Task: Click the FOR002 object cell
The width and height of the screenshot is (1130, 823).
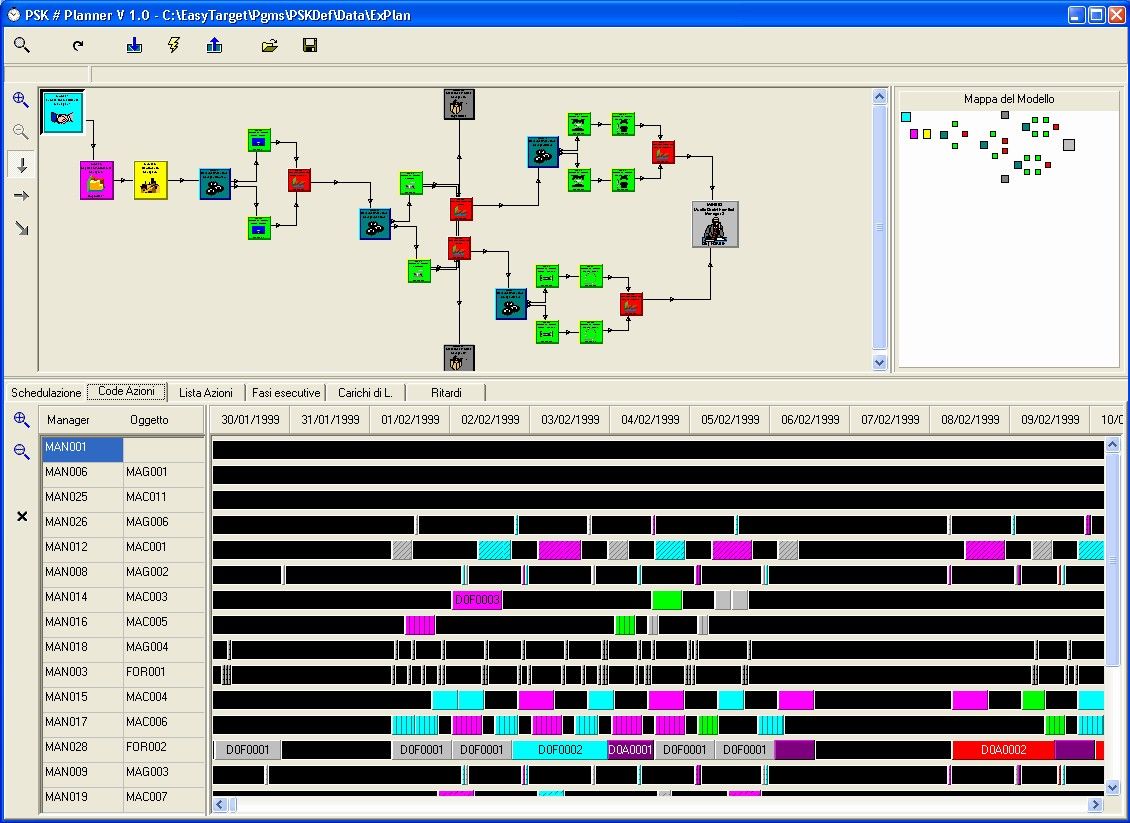Action: pos(164,747)
